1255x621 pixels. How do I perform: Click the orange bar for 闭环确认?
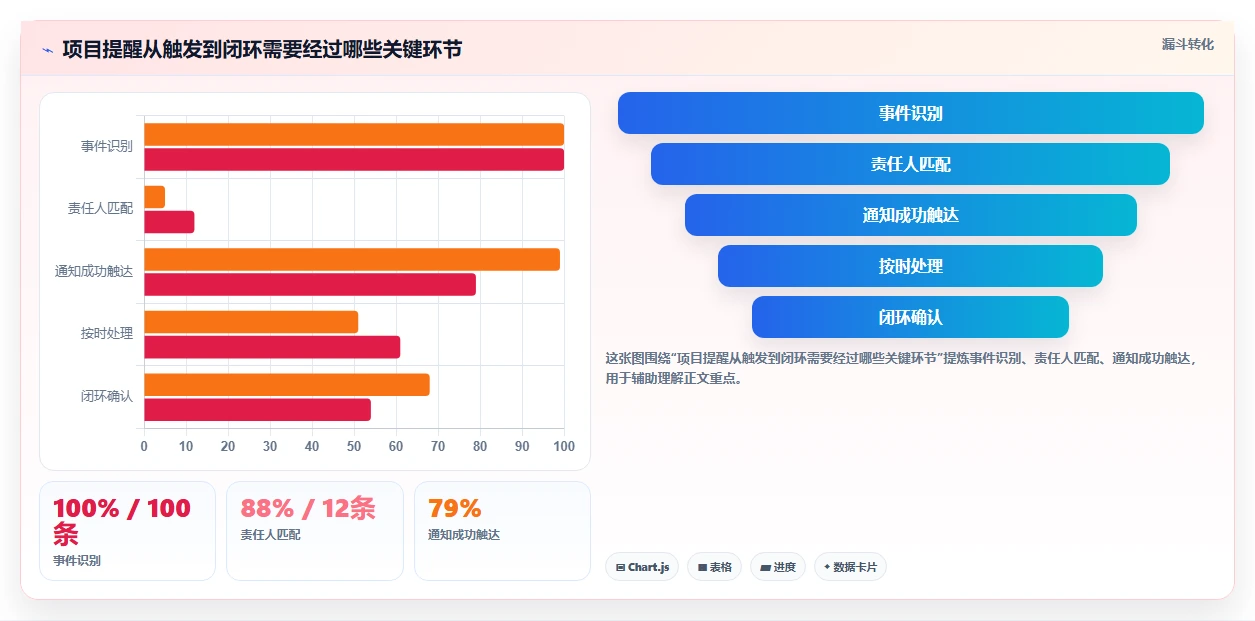pyautogui.click(x=287, y=384)
